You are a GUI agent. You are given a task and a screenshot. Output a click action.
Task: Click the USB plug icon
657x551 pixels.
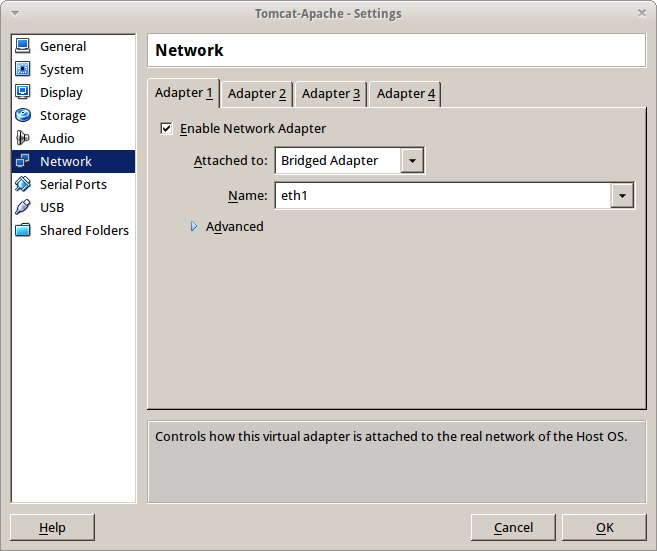pos(23,207)
